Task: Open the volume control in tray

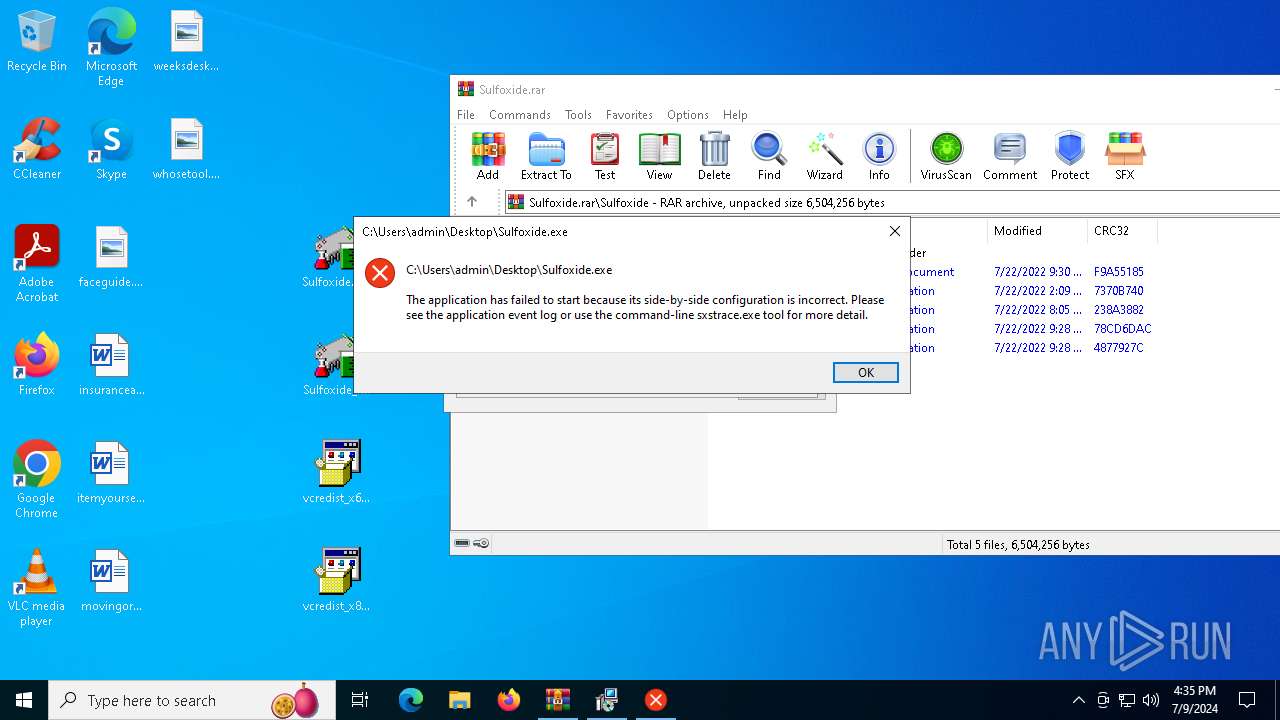Action: tap(1151, 700)
